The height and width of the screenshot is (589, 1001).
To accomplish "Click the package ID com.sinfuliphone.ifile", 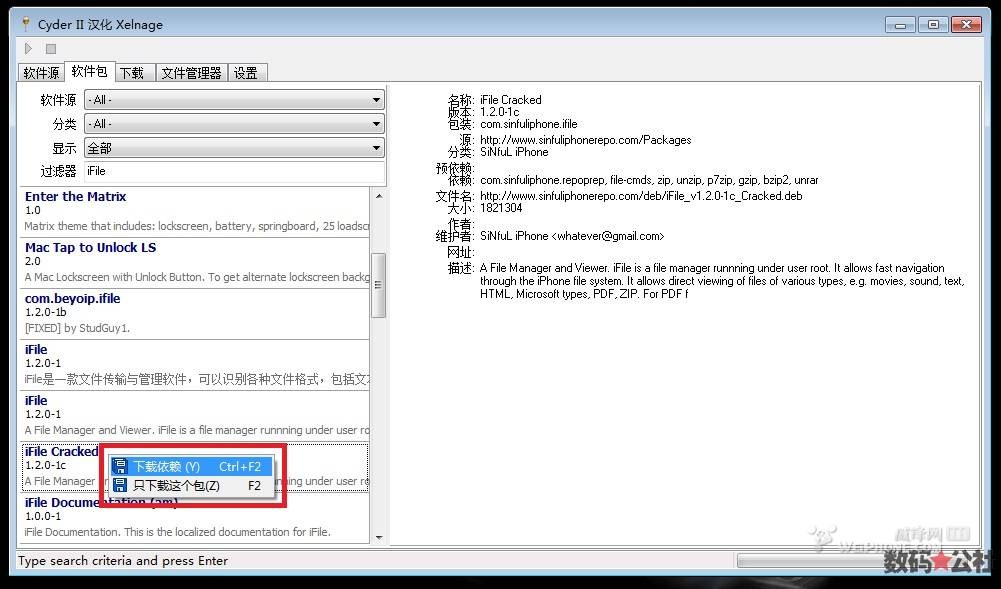I will click(x=529, y=124).
